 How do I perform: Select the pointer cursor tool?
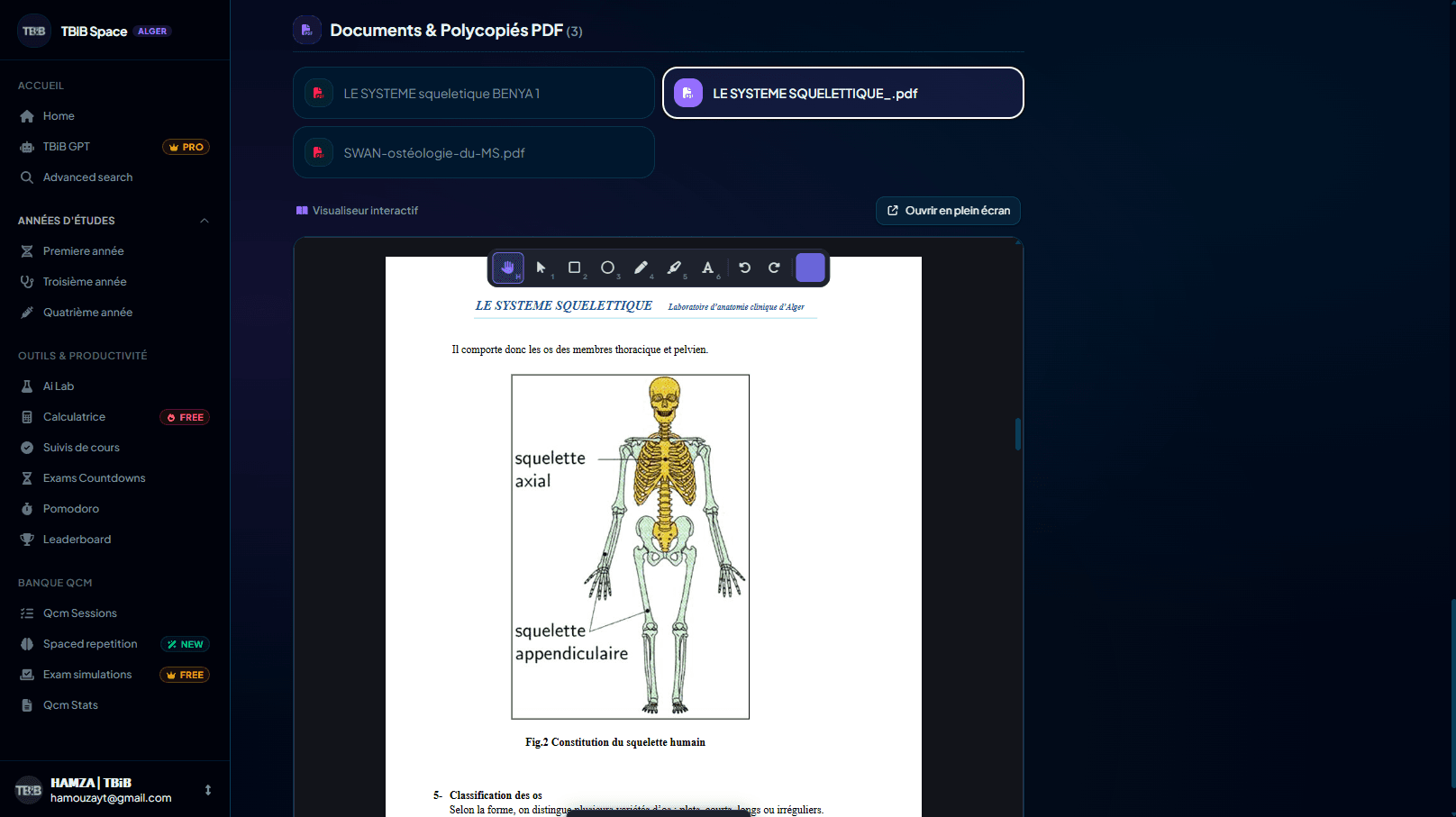point(541,268)
